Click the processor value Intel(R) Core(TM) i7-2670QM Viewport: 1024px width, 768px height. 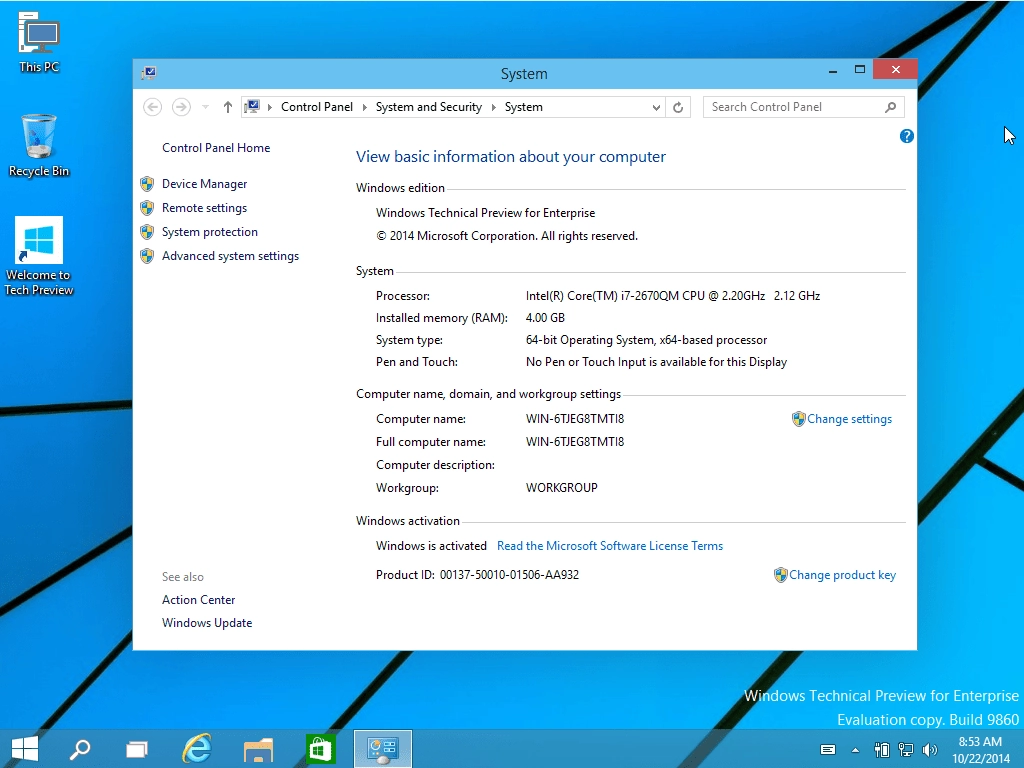coord(673,296)
